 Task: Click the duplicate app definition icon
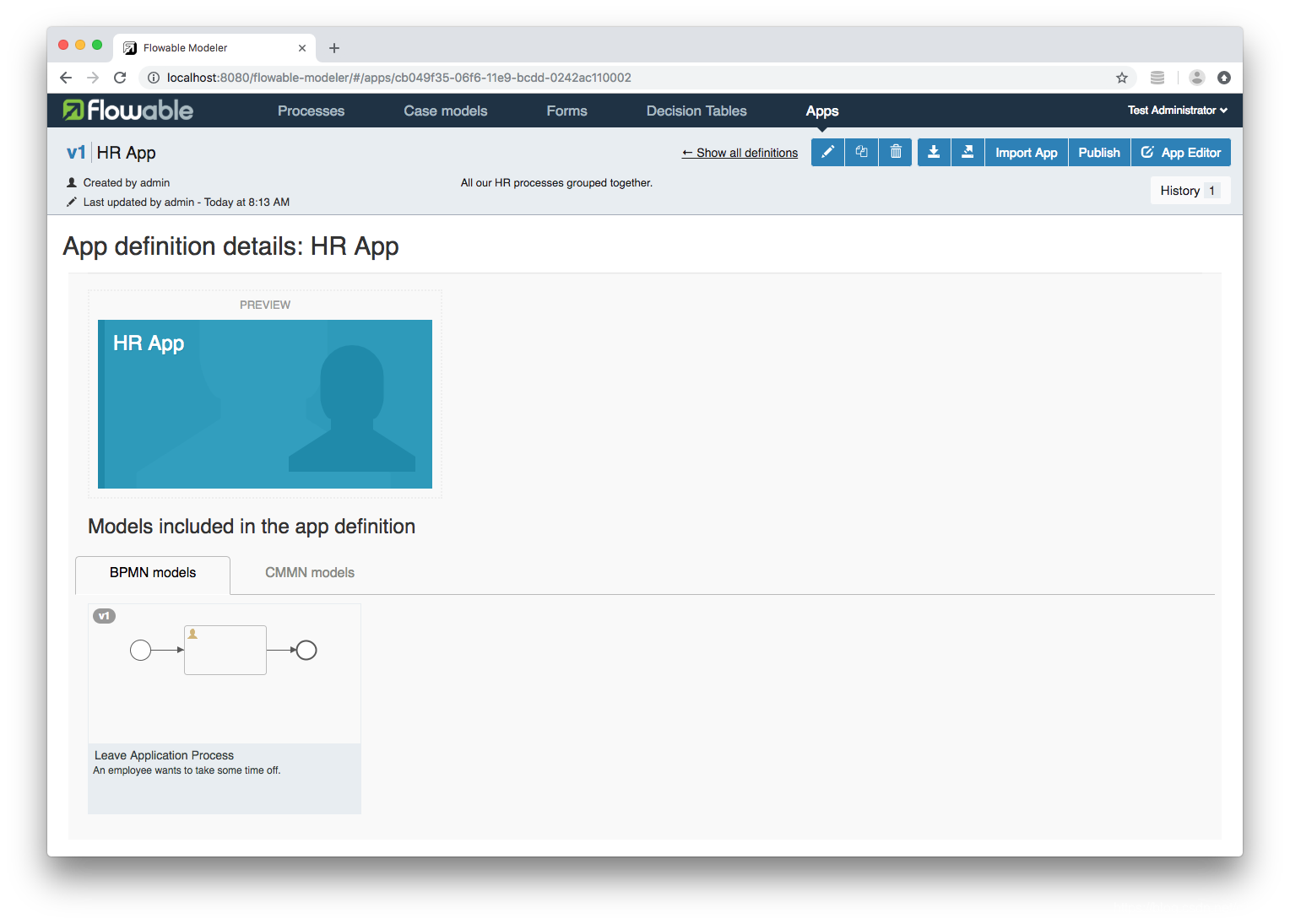tap(861, 152)
